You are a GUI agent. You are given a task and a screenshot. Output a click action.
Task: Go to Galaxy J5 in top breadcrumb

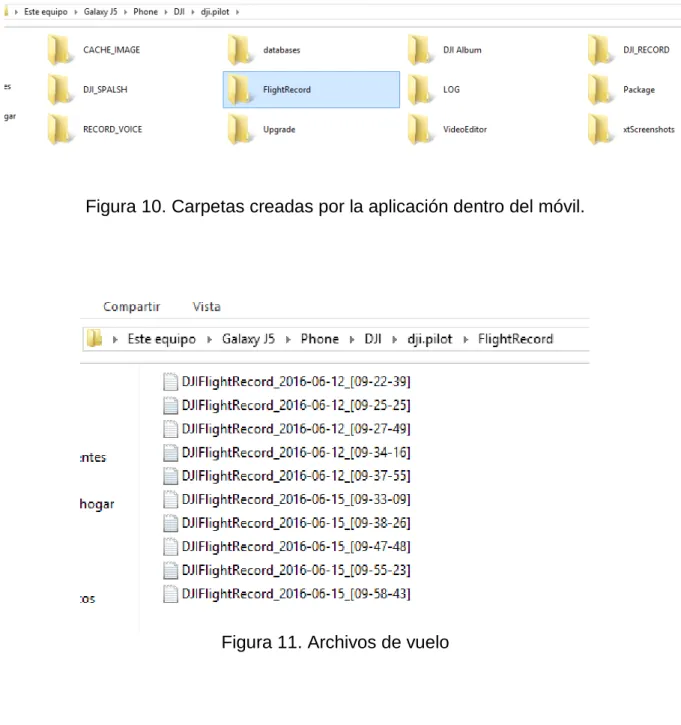point(100,12)
